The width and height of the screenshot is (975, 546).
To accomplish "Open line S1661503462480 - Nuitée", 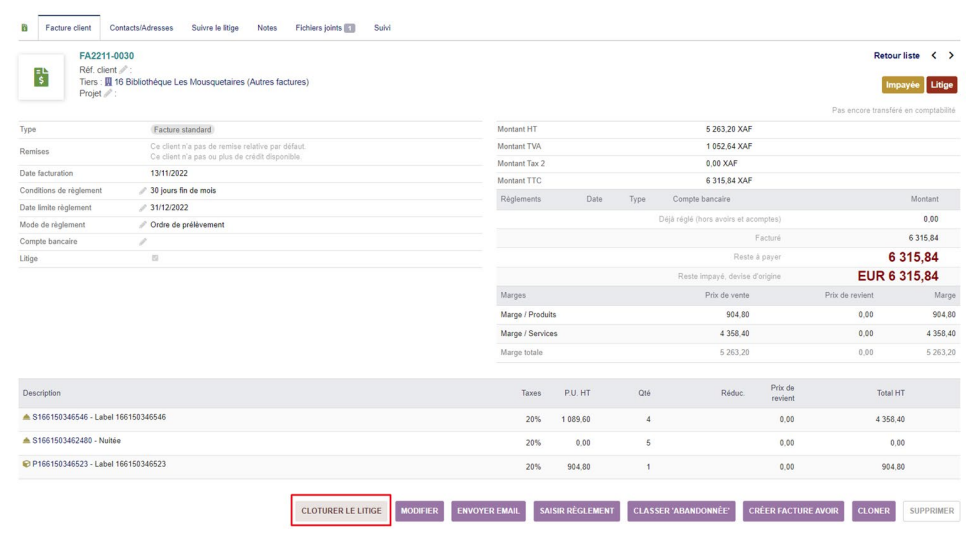I will tap(76, 440).
